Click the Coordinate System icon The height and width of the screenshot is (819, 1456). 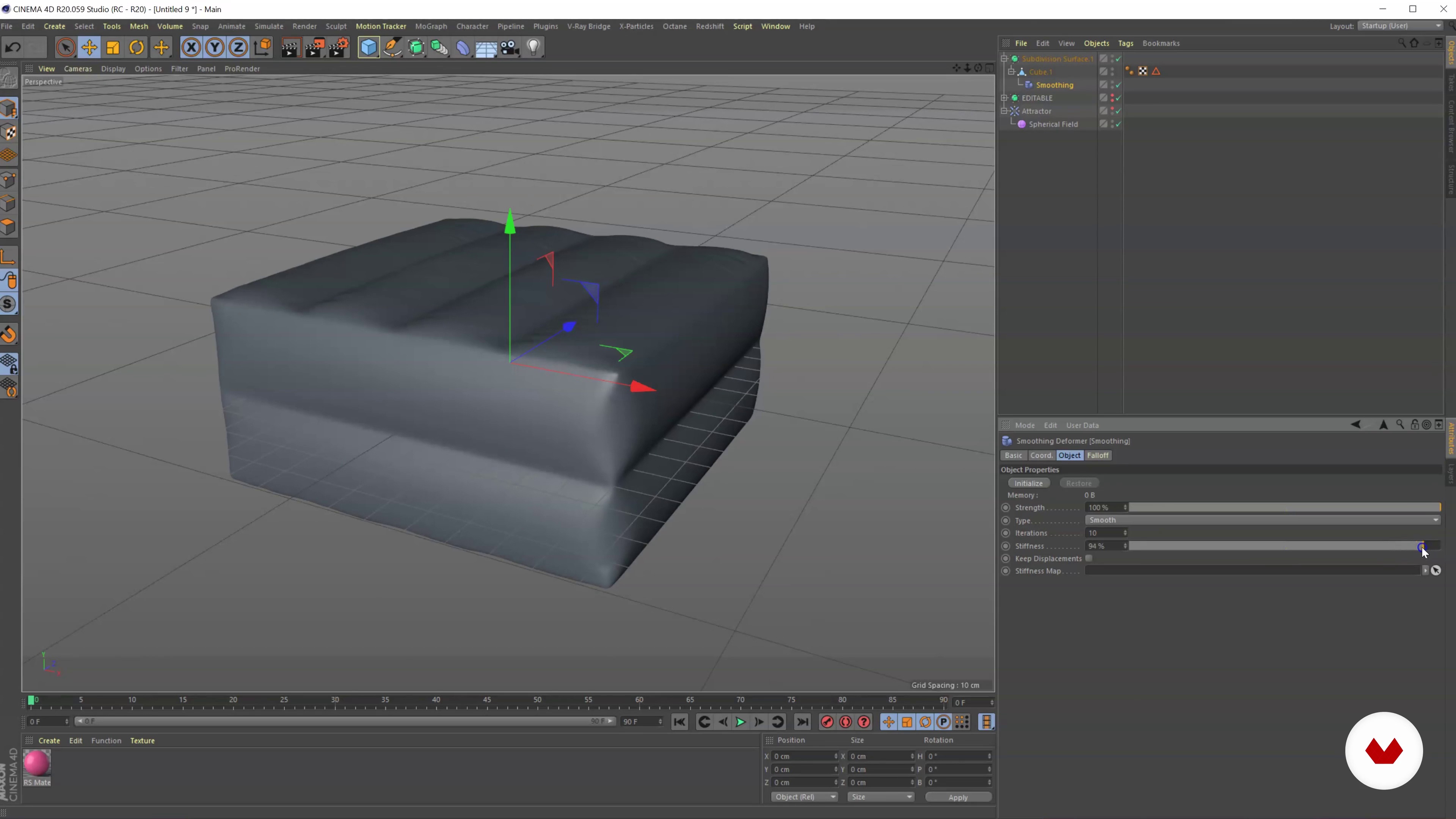[x=263, y=47]
